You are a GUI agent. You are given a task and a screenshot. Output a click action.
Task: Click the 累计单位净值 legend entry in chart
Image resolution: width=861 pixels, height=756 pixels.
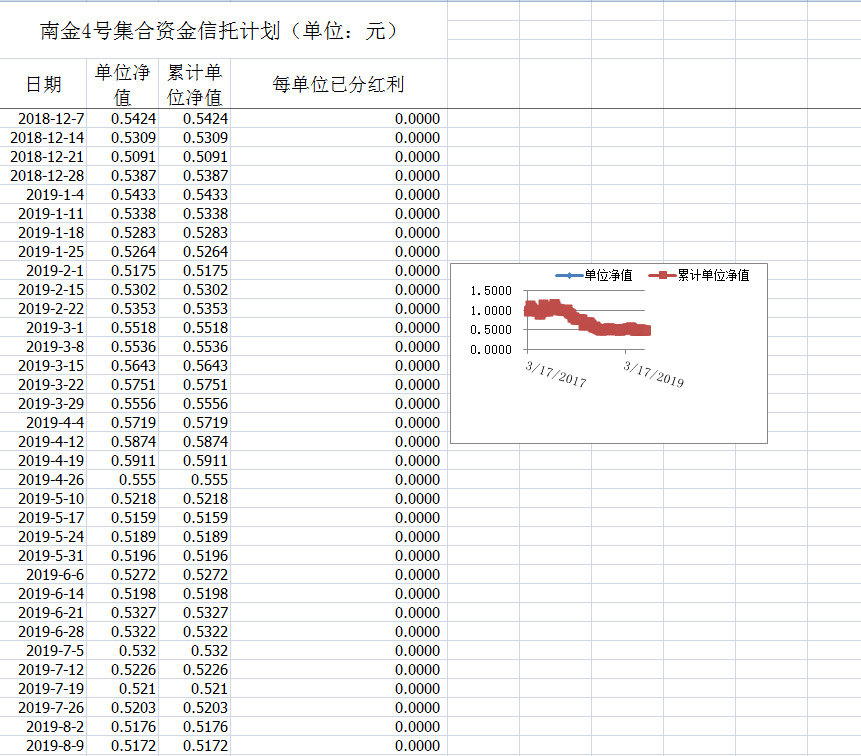698,275
